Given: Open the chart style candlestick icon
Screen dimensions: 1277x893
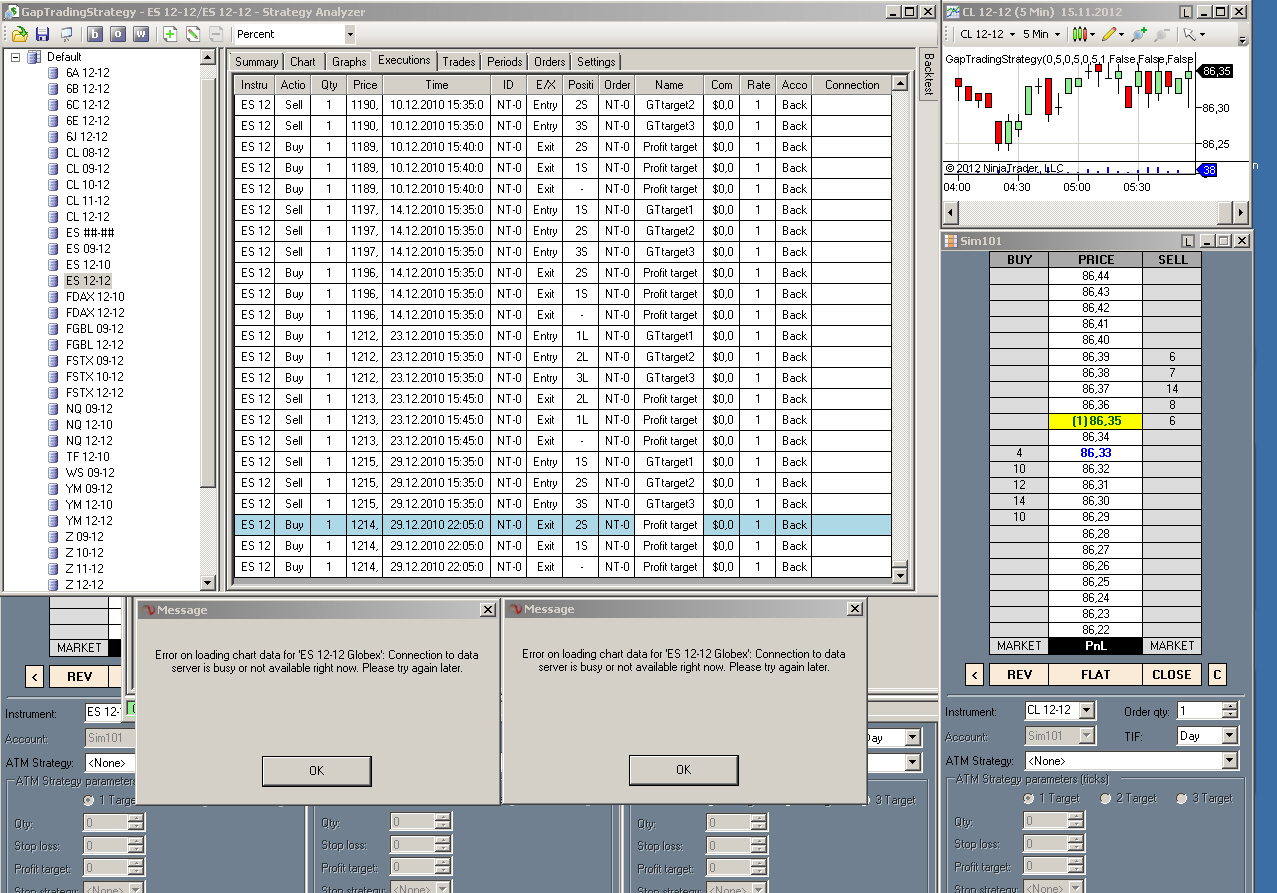Looking at the screenshot, I should 1078,34.
